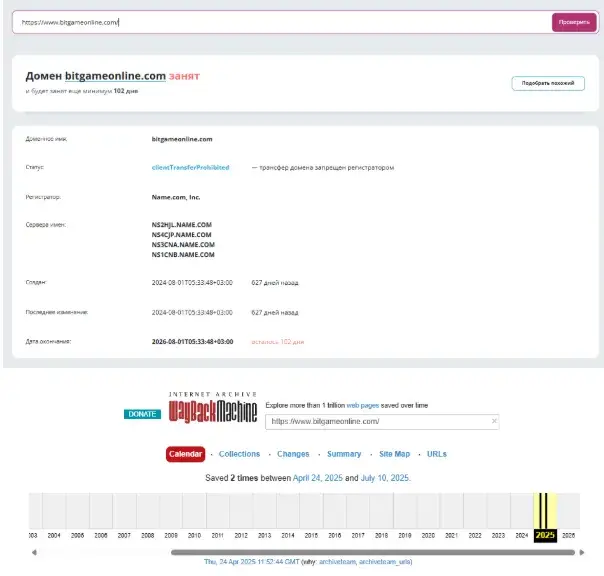Open the 'web pages' link
This screenshot has height=576, width=604.
pyautogui.click(x=362, y=405)
